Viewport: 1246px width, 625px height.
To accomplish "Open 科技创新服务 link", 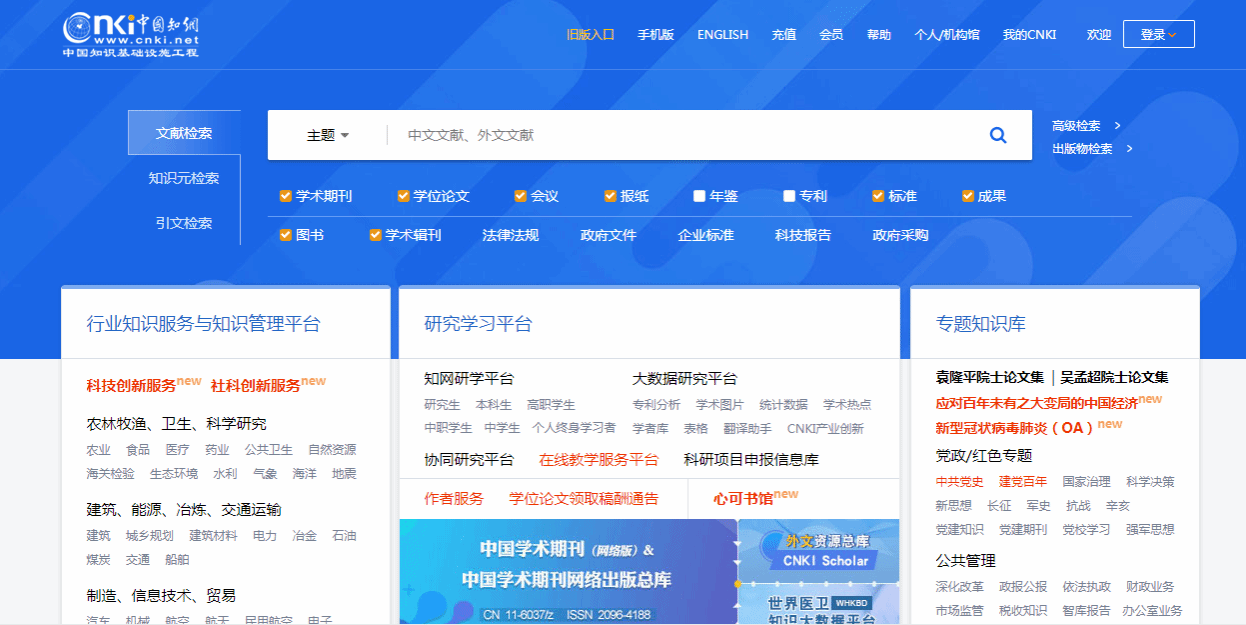I will click(131, 385).
